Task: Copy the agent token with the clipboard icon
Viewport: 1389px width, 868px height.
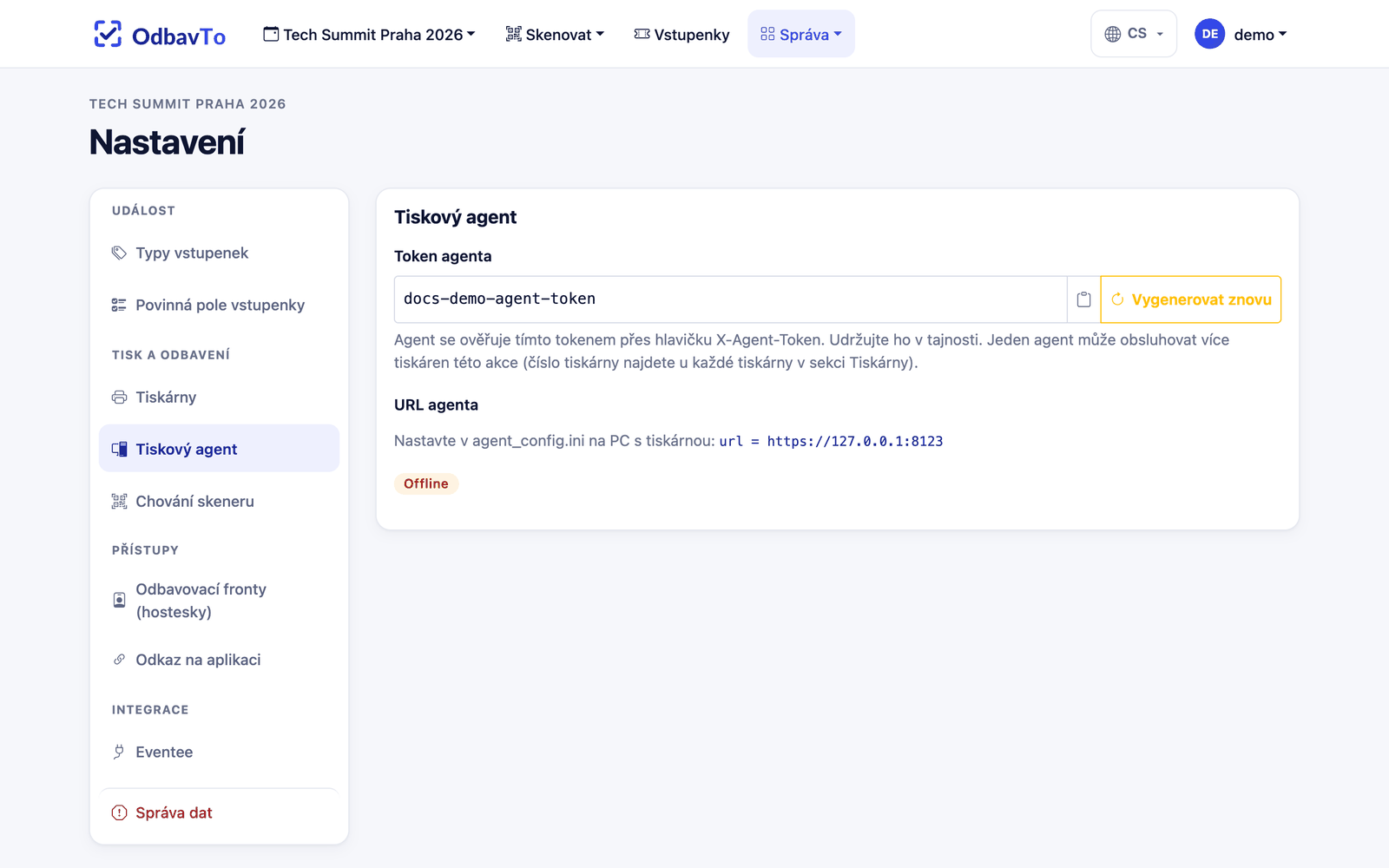Action: 1083,299
